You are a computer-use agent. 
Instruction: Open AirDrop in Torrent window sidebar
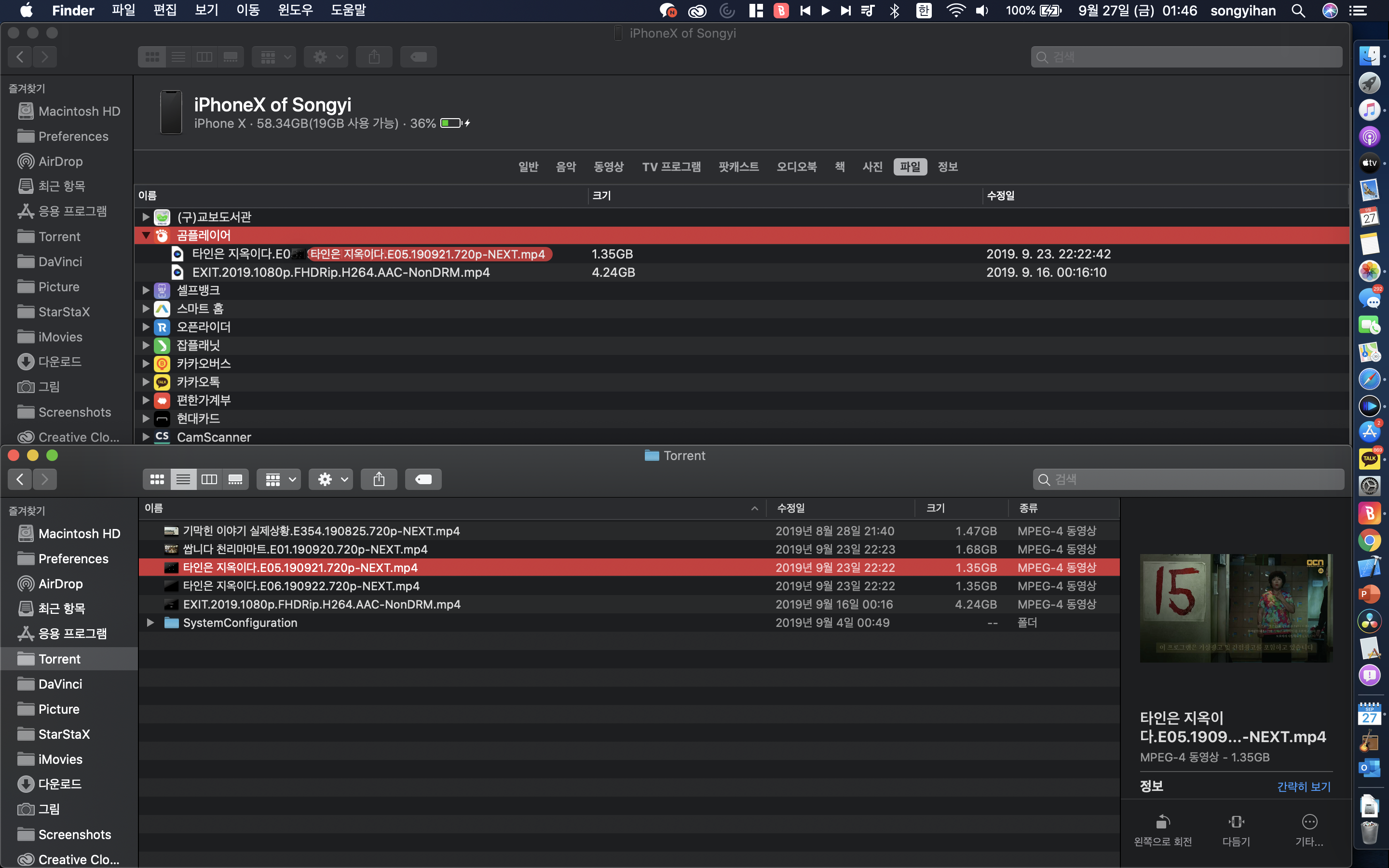pyautogui.click(x=60, y=584)
